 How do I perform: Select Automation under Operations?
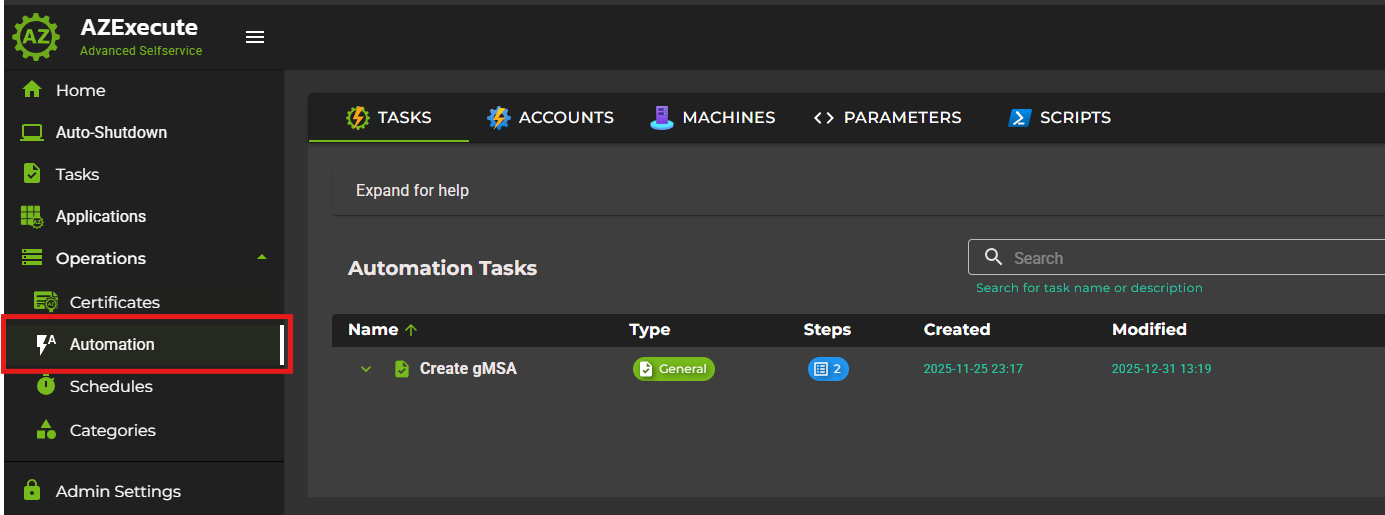tap(144, 344)
